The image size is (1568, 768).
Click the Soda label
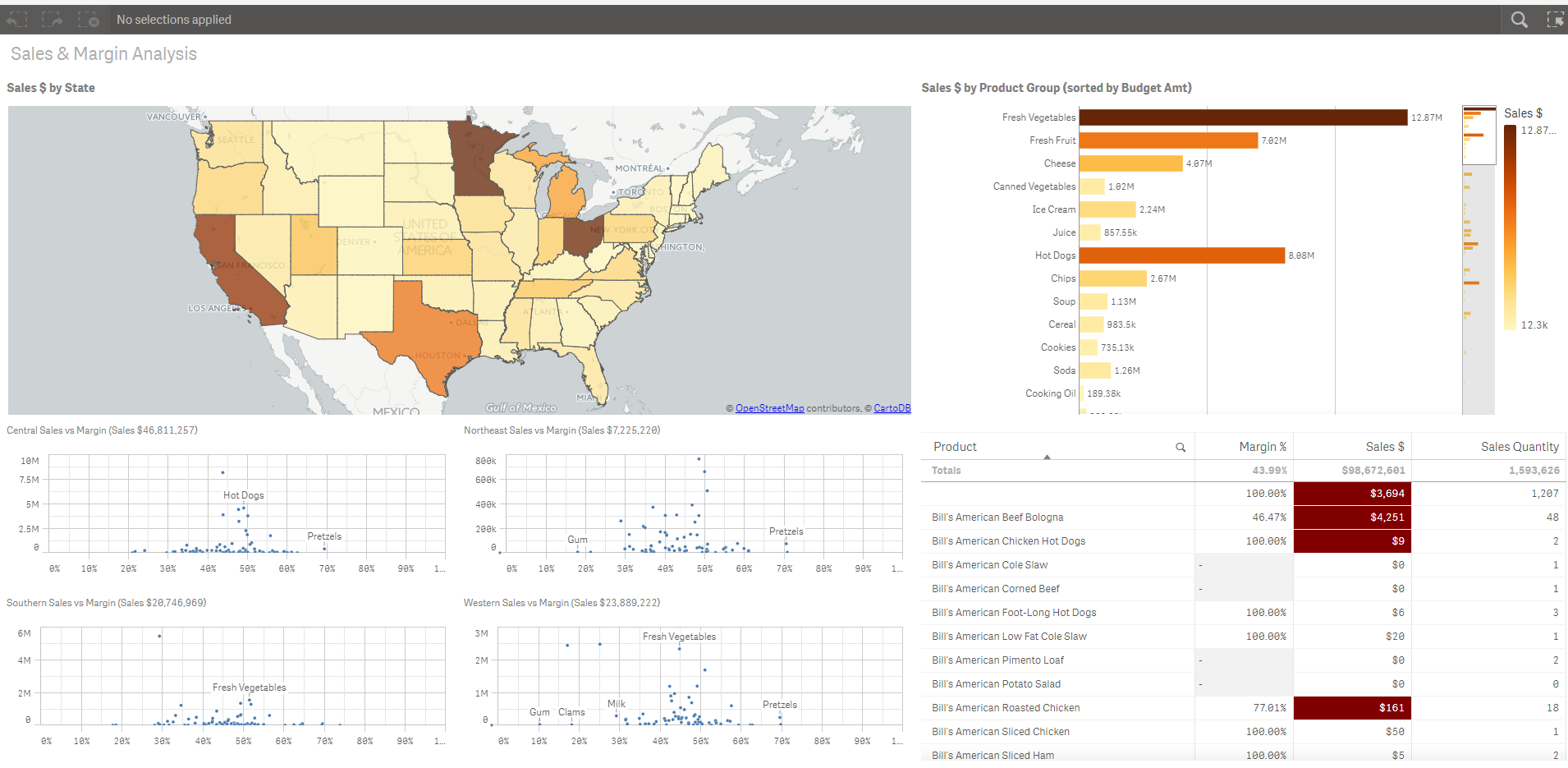click(x=1064, y=370)
